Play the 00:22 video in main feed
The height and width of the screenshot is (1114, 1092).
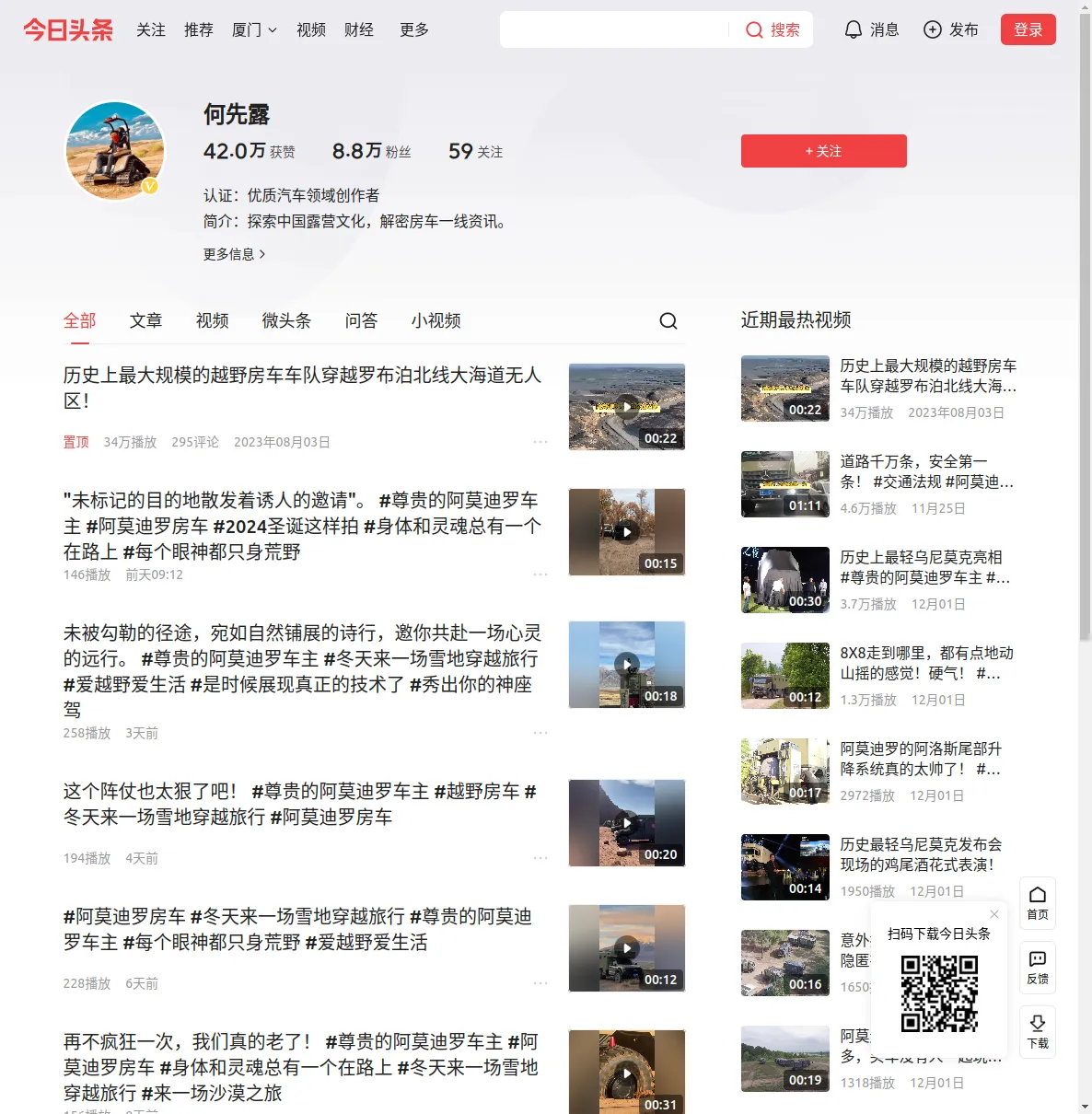pos(627,407)
